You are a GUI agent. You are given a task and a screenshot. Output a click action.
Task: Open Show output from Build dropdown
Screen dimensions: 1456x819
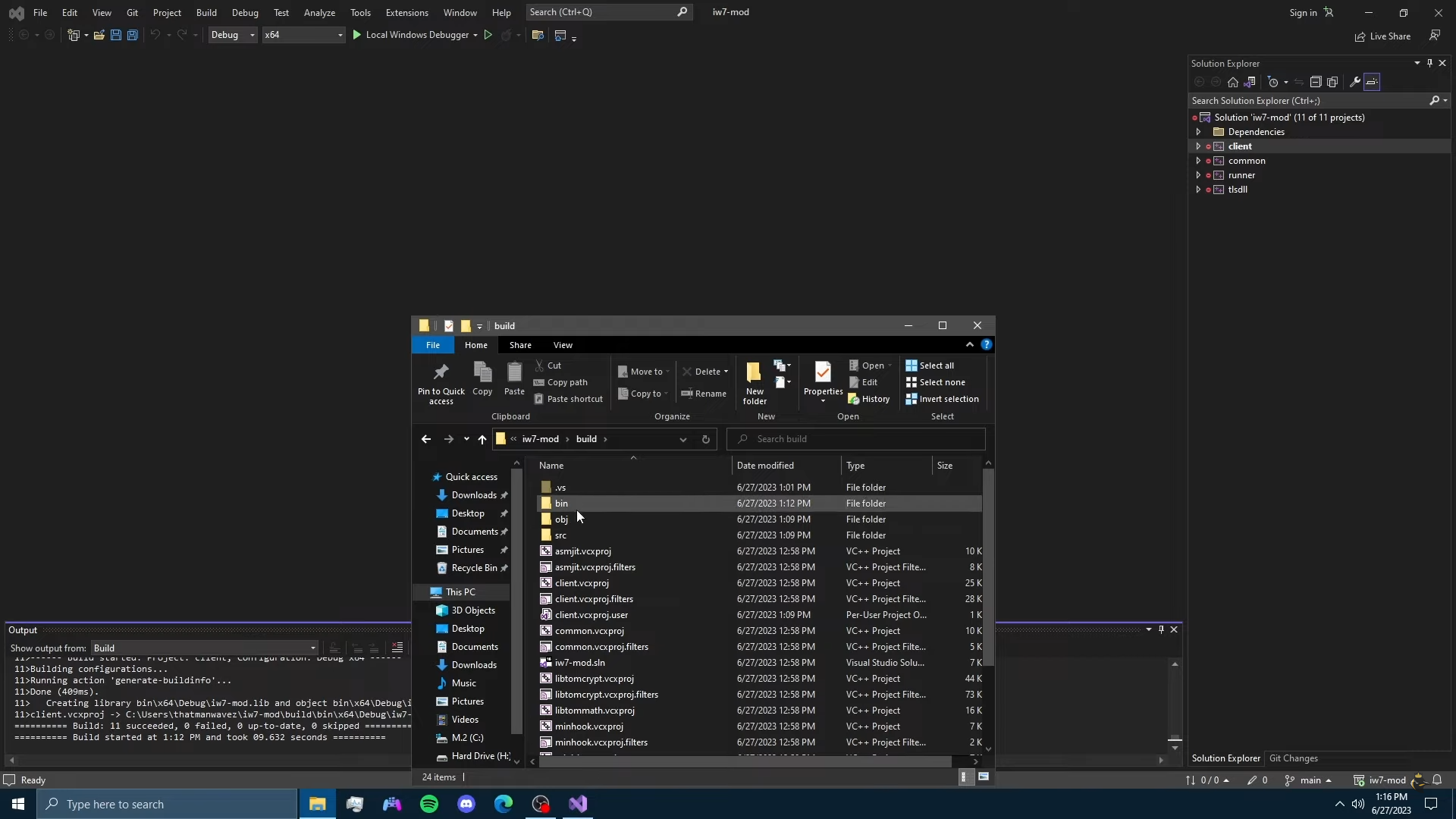point(205,648)
